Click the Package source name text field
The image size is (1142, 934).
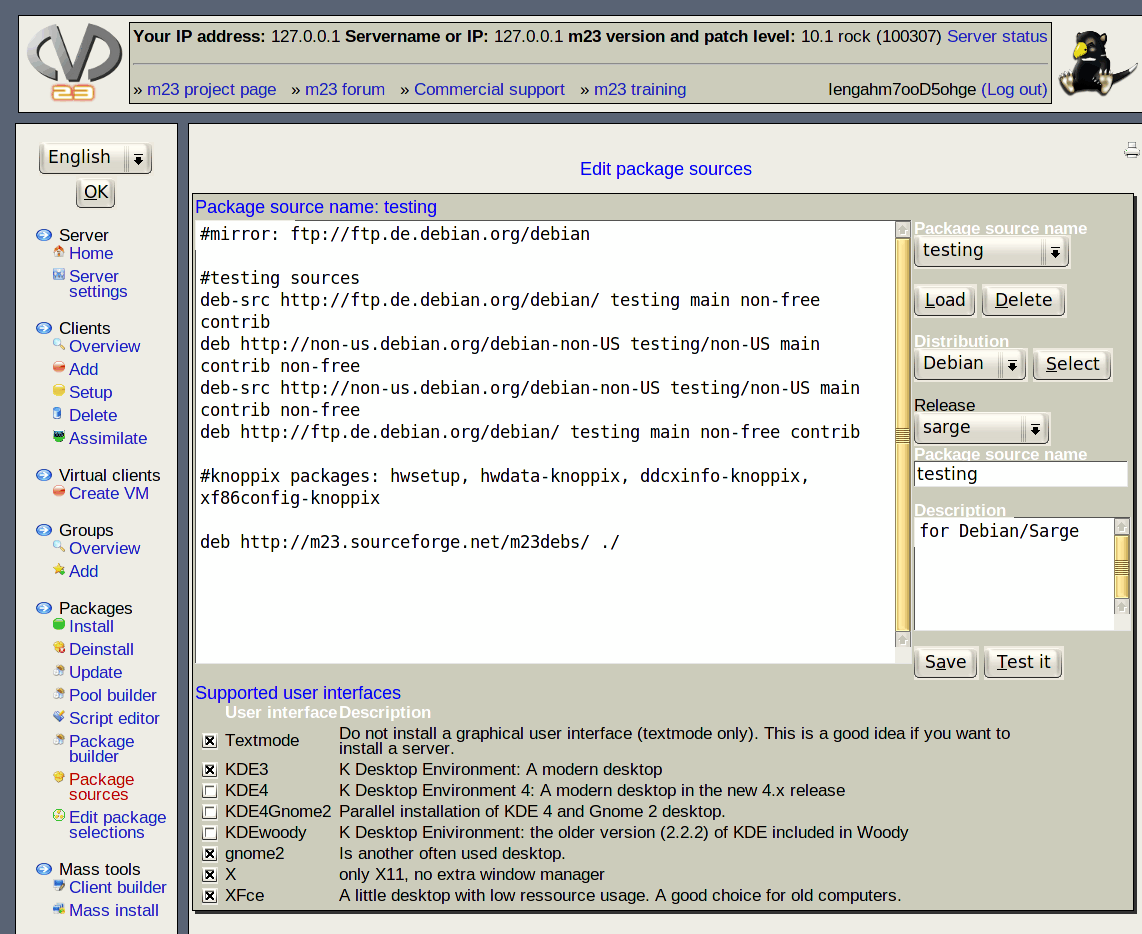[x=1020, y=474]
